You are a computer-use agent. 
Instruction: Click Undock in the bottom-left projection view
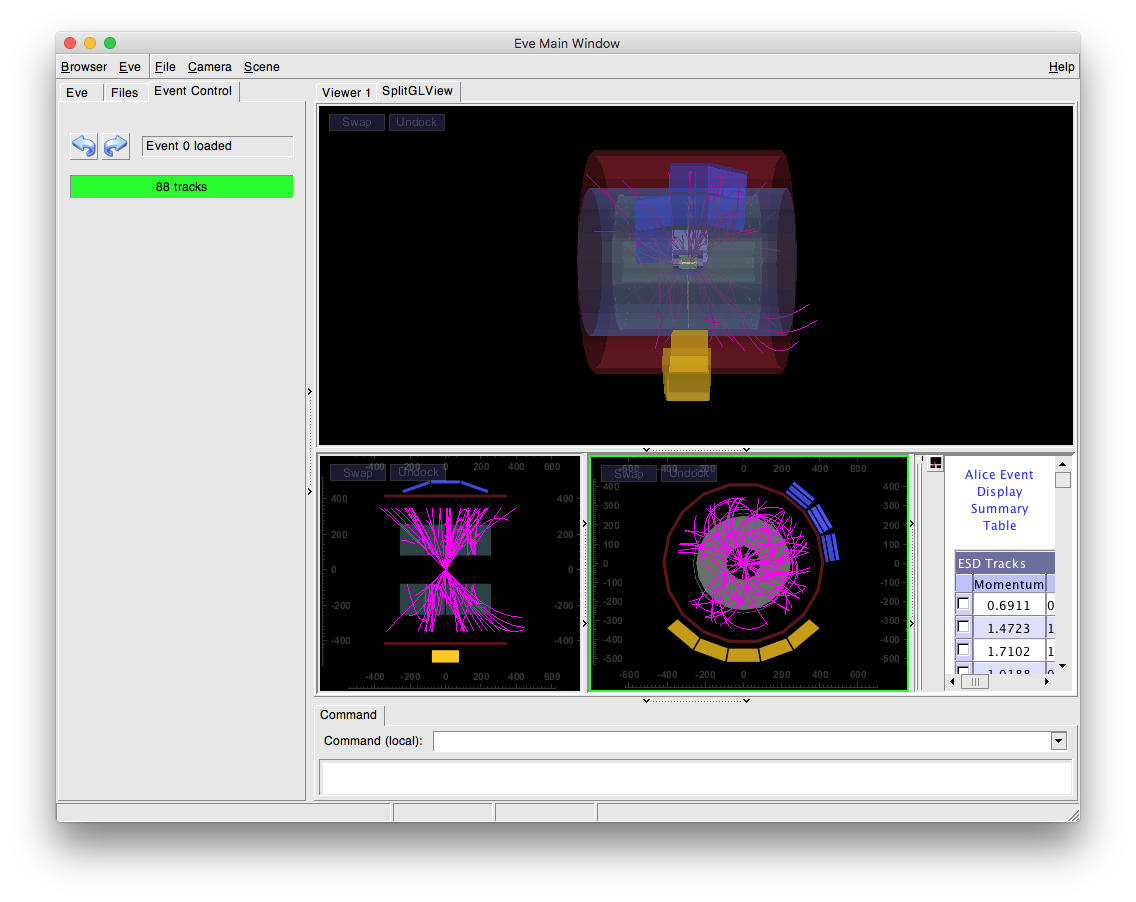tap(417, 473)
